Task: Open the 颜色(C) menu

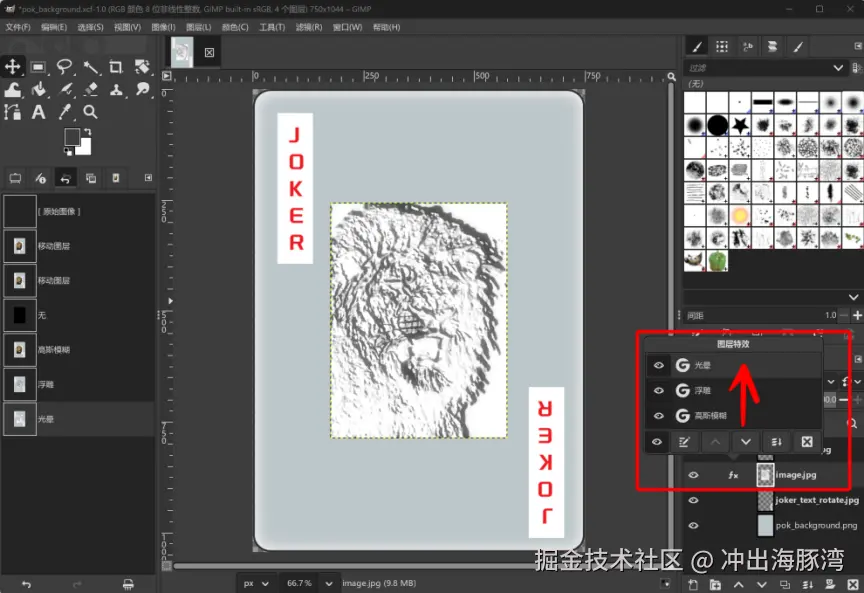Action: click(x=235, y=27)
